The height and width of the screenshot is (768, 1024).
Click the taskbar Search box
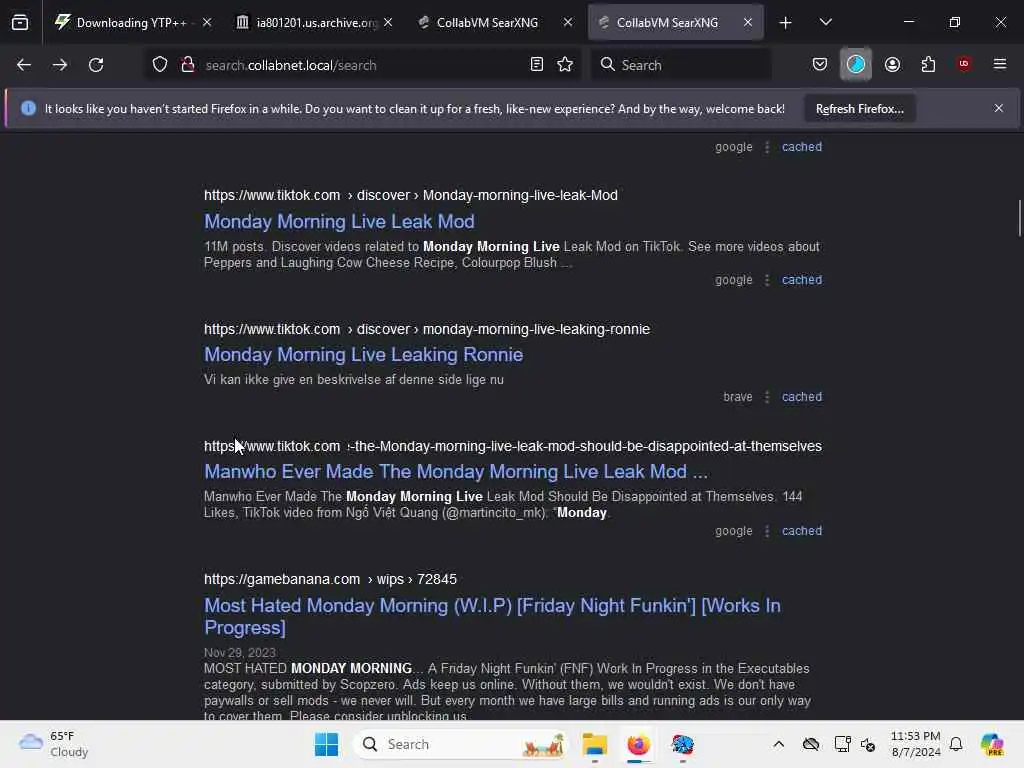460,744
